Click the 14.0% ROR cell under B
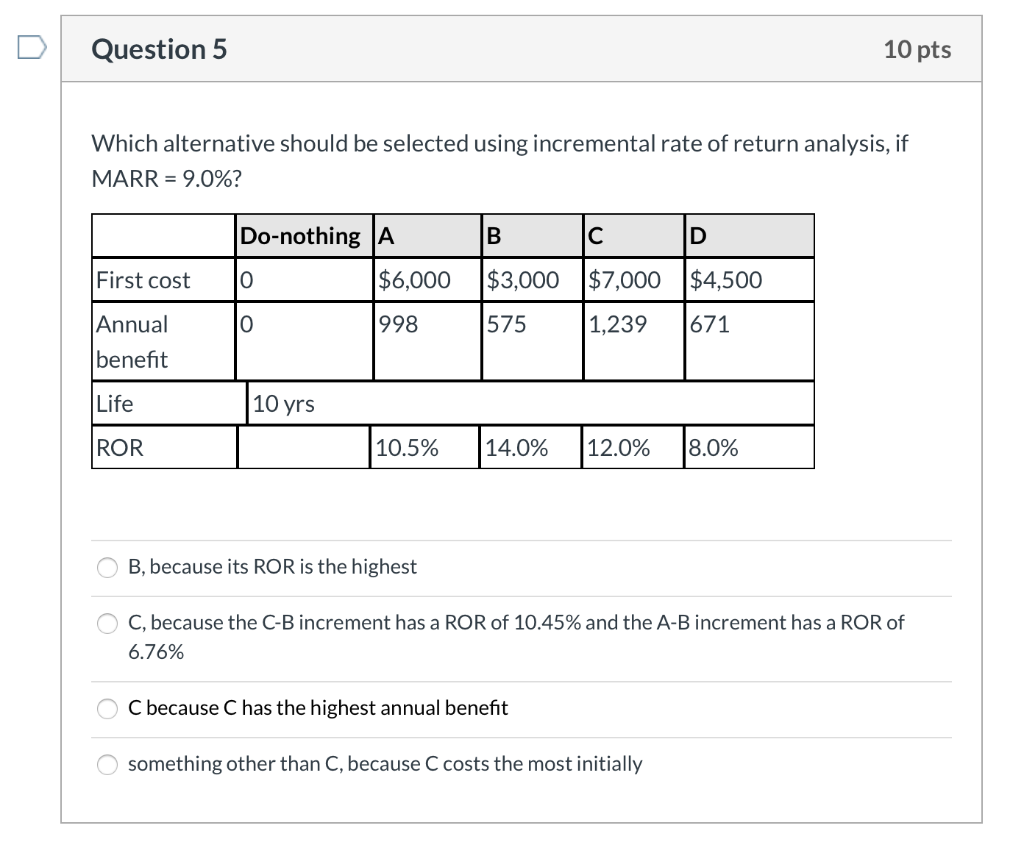Screen dimensions: 1024x856 click(518, 447)
